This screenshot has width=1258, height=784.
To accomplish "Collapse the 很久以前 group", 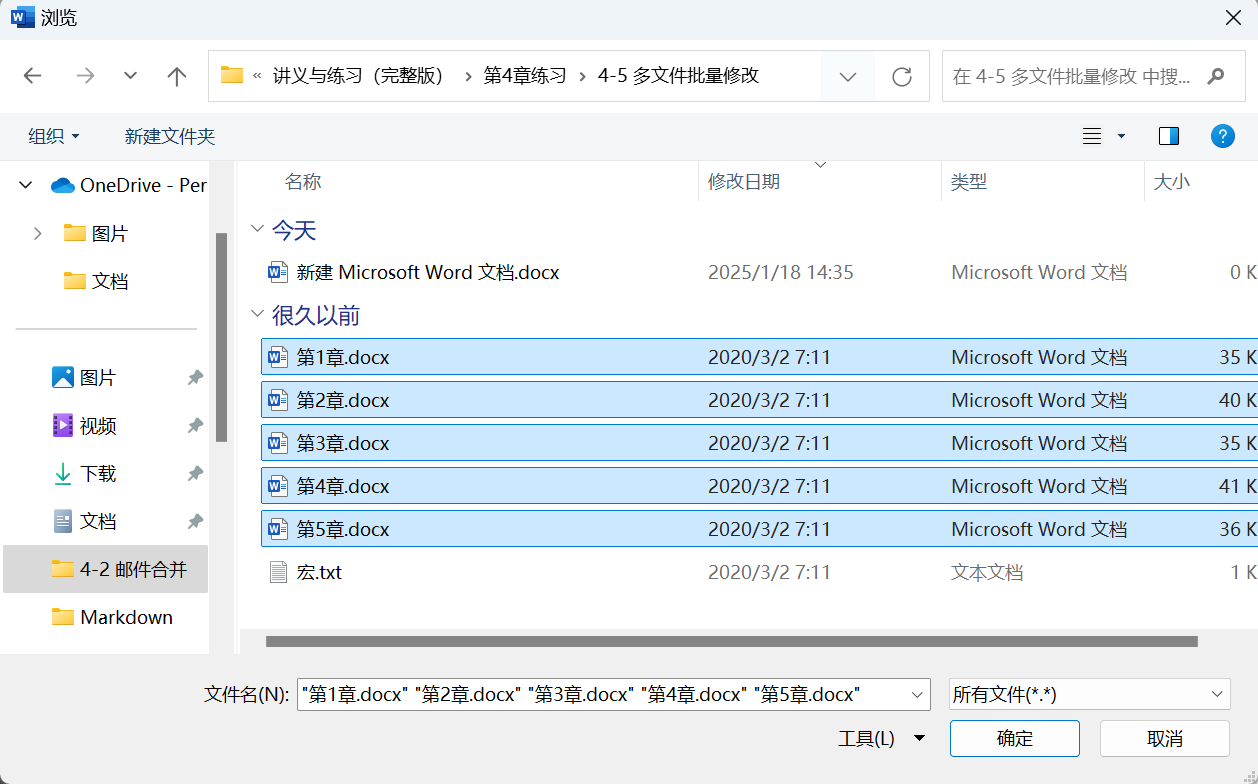I will point(257,315).
